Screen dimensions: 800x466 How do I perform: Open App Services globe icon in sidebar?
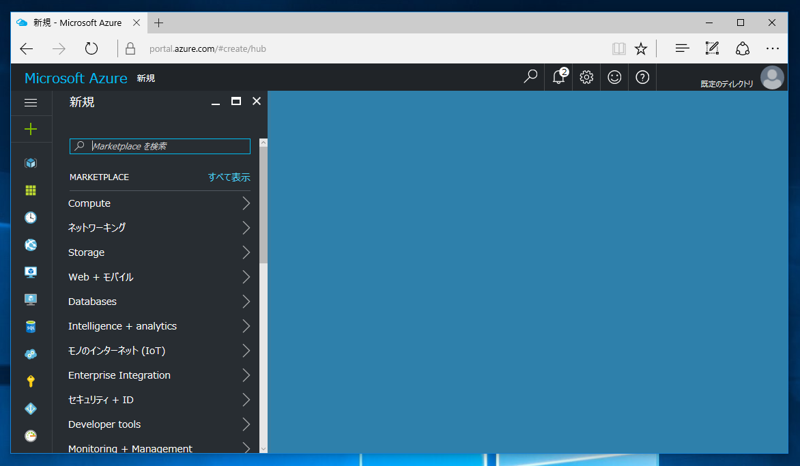pyautogui.click(x=31, y=245)
